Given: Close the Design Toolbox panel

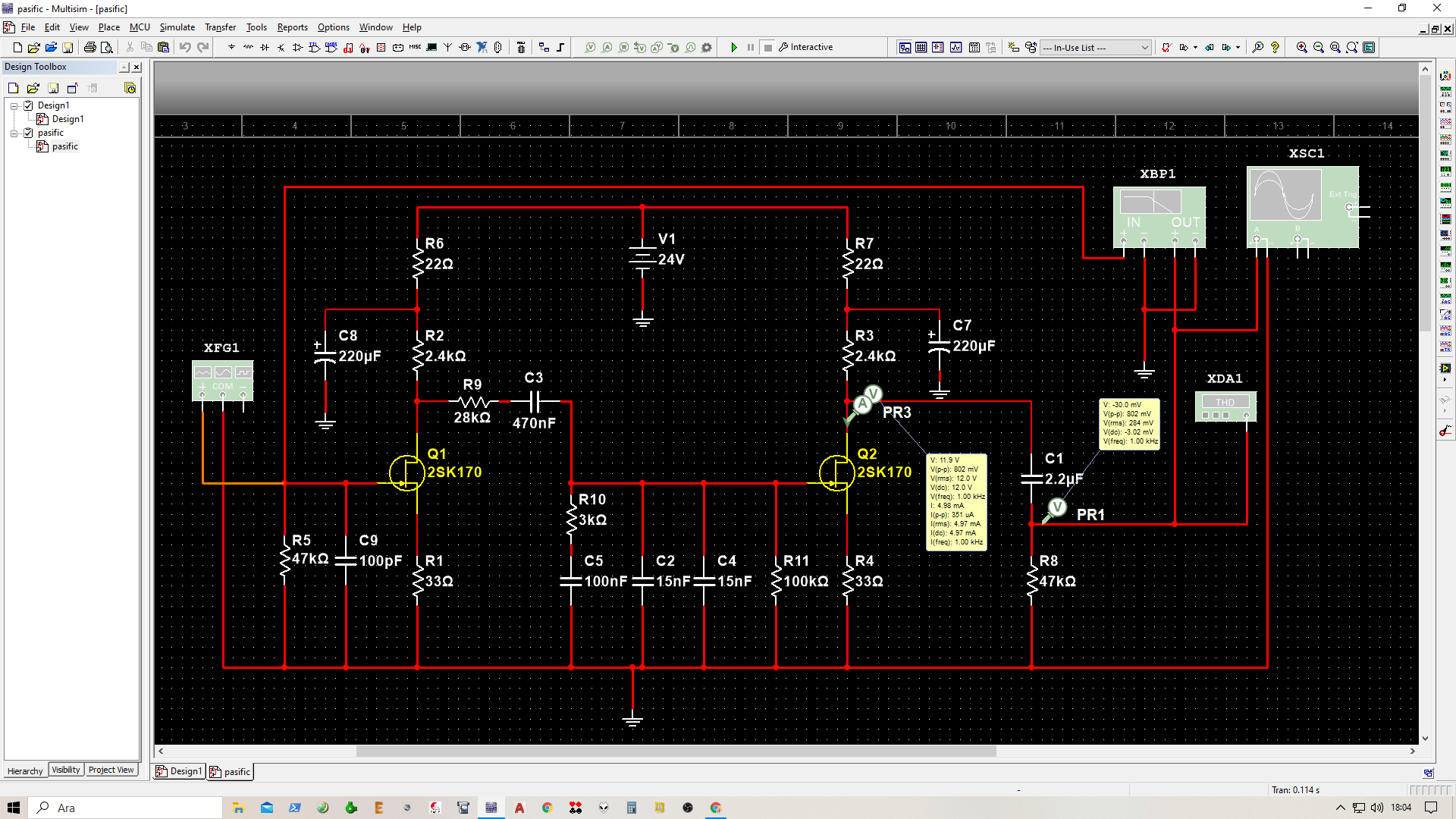Looking at the screenshot, I should [136, 67].
